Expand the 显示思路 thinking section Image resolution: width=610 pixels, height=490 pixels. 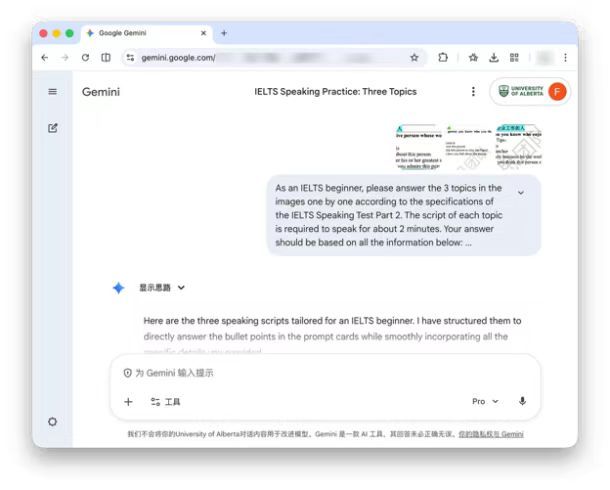[x=162, y=288]
